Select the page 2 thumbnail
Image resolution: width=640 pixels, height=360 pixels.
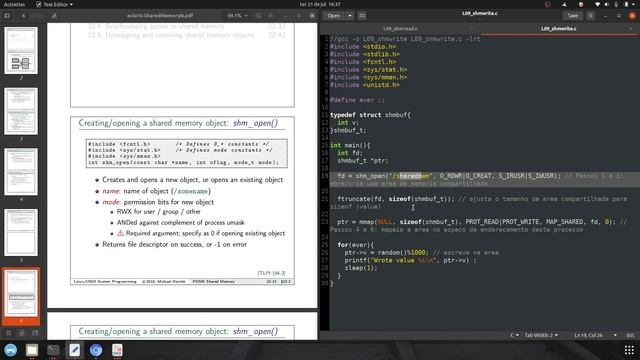21,50
